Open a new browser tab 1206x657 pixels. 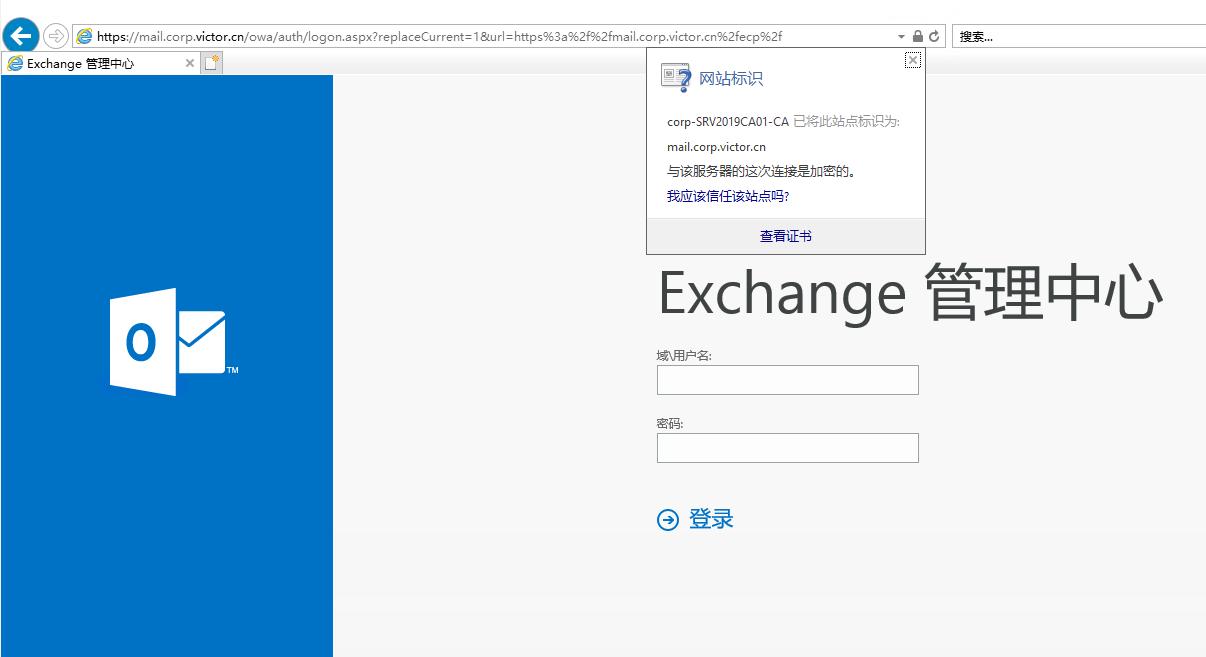209,62
